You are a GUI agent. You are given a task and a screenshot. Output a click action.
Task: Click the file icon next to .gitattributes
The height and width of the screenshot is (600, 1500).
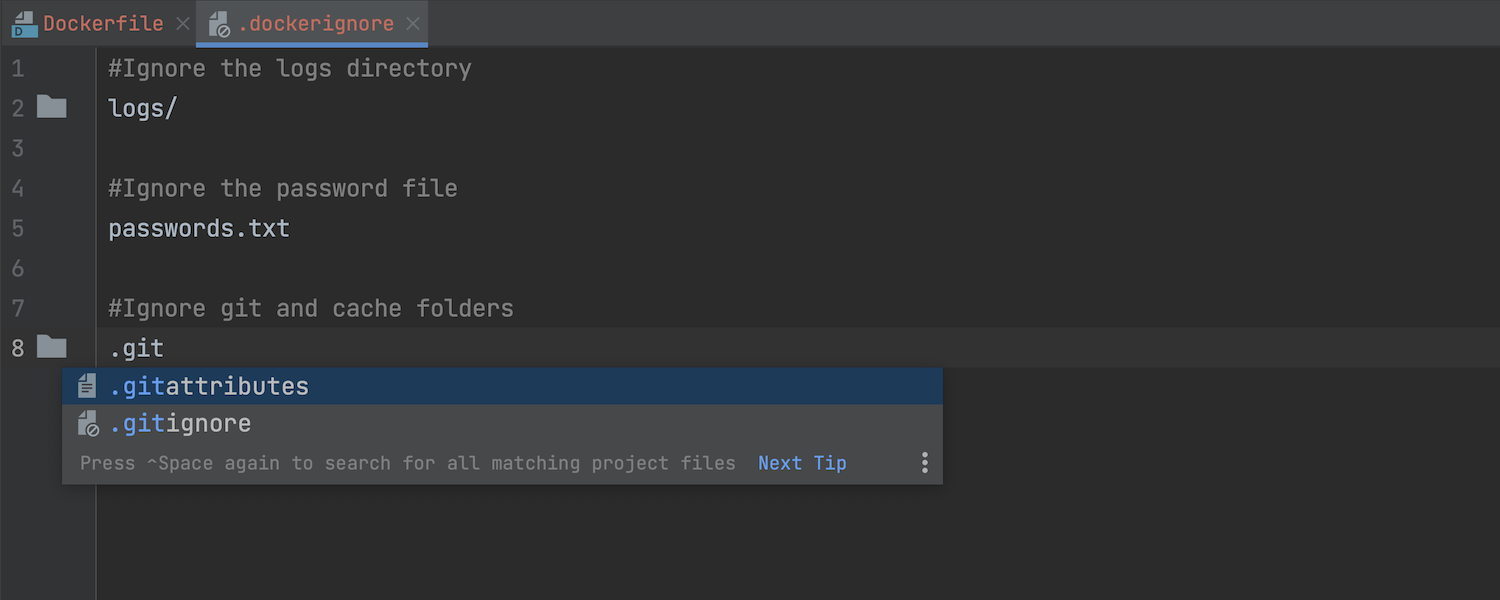point(88,386)
